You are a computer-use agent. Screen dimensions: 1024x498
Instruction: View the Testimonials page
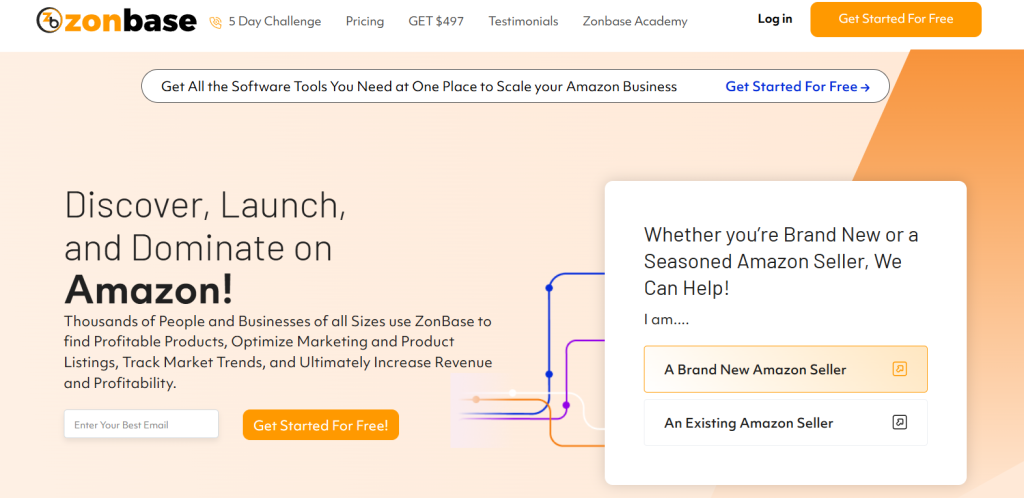tap(523, 21)
